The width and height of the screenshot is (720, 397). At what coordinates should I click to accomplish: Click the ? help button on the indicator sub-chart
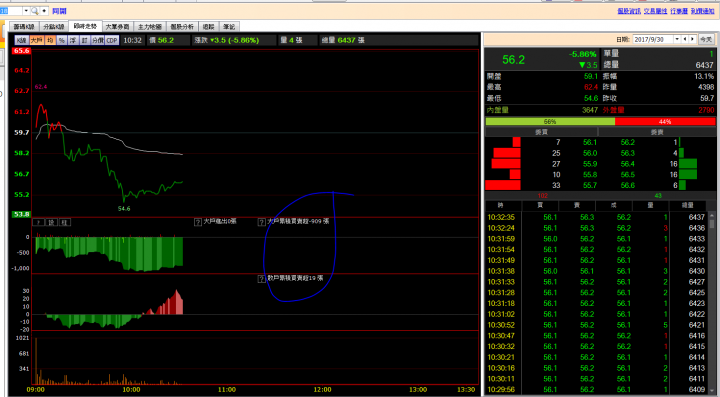point(39,222)
